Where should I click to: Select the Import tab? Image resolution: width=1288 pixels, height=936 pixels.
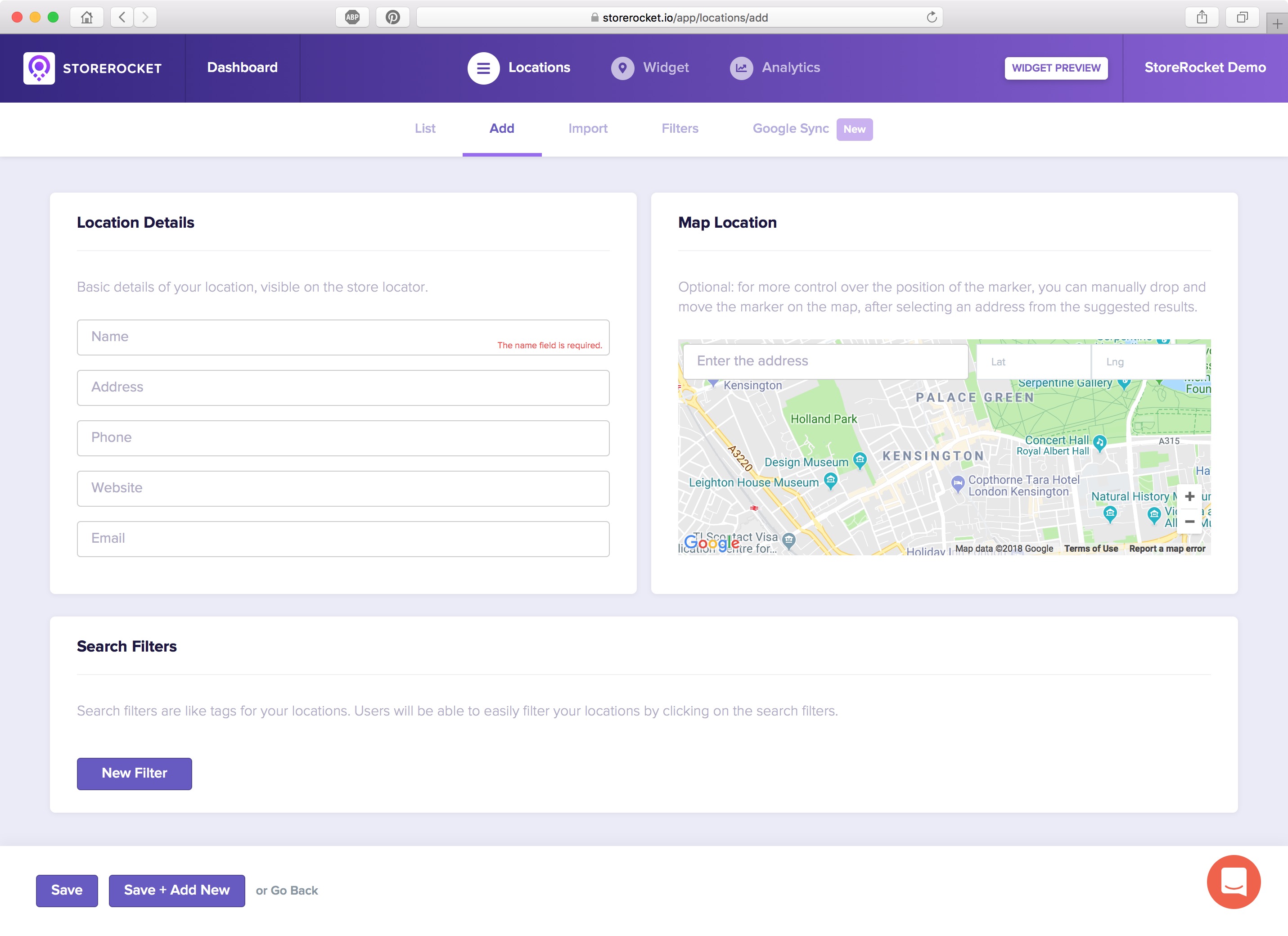587,128
